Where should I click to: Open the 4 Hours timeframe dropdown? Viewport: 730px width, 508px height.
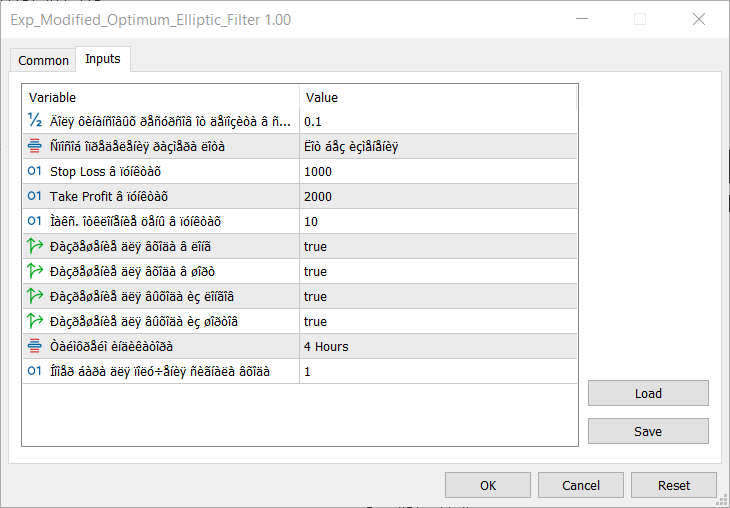pyautogui.click(x=438, y=346)
